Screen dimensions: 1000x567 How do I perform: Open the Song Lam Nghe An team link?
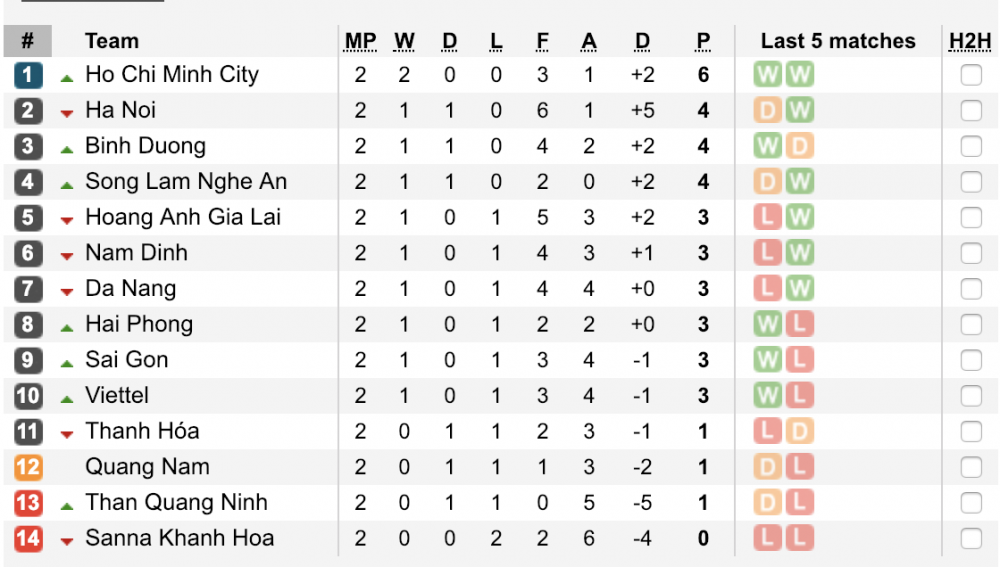click(186, 182)
